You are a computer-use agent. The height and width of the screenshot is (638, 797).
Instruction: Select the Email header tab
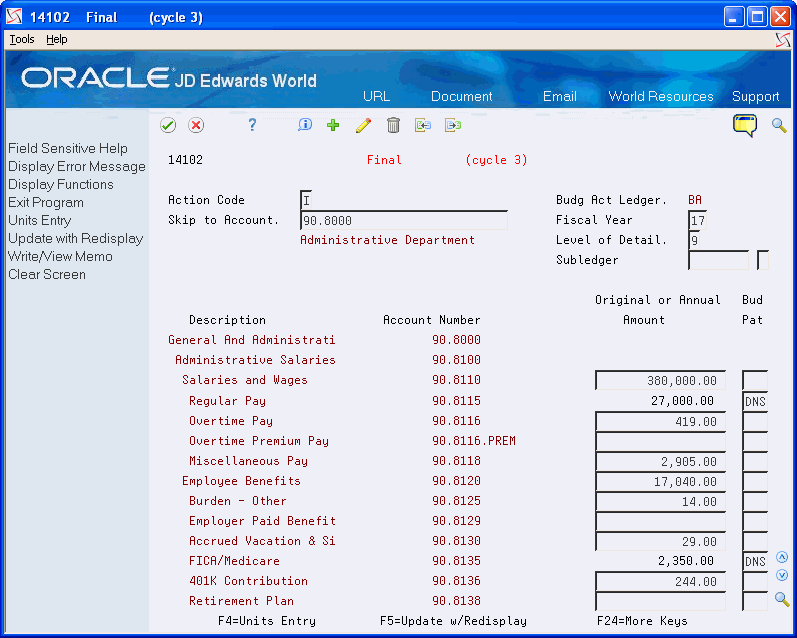[x=560, y=96]
